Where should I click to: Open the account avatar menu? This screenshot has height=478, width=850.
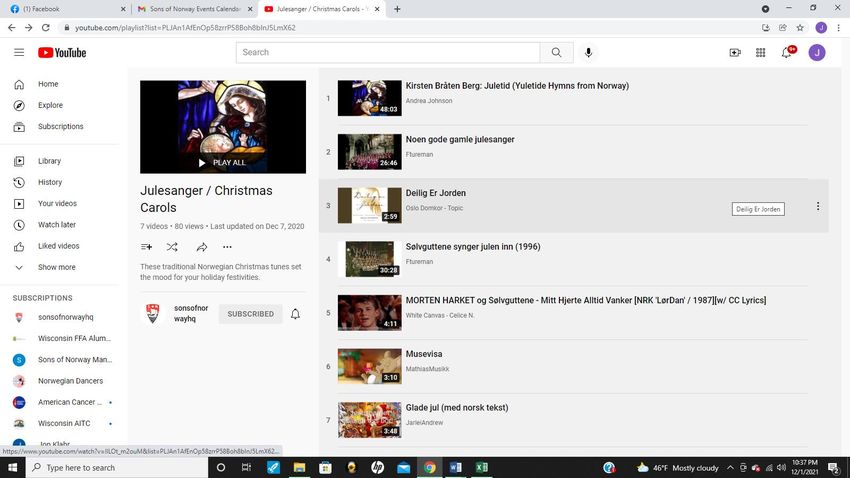pos(817,53)
